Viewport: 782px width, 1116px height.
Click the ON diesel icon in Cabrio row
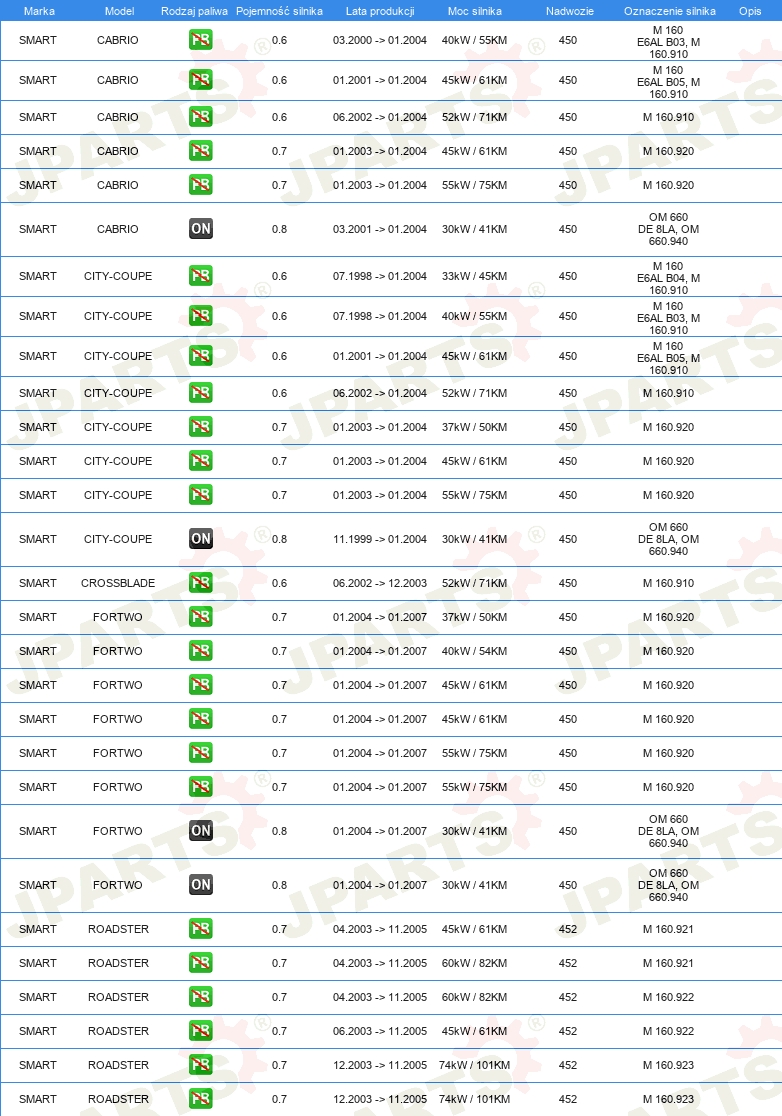(201, 228)
